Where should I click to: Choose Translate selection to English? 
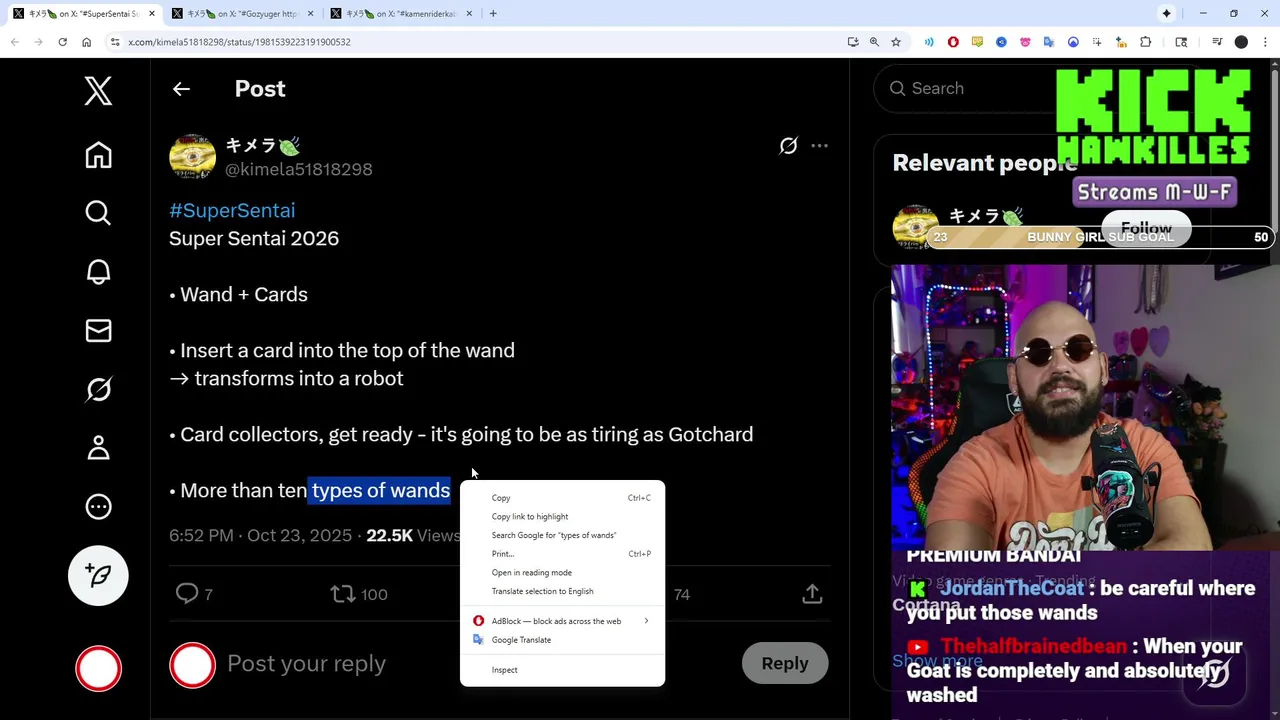tap(562, 591)
